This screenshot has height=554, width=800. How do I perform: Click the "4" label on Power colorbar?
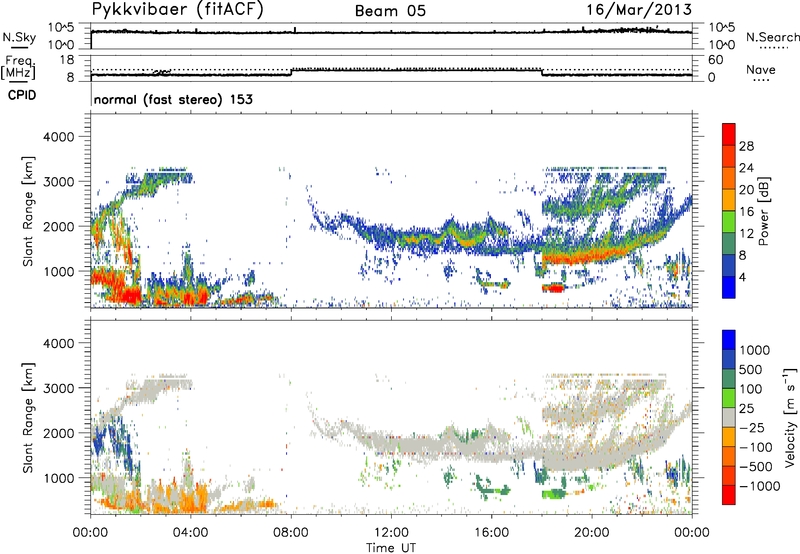tap(743, 277)
